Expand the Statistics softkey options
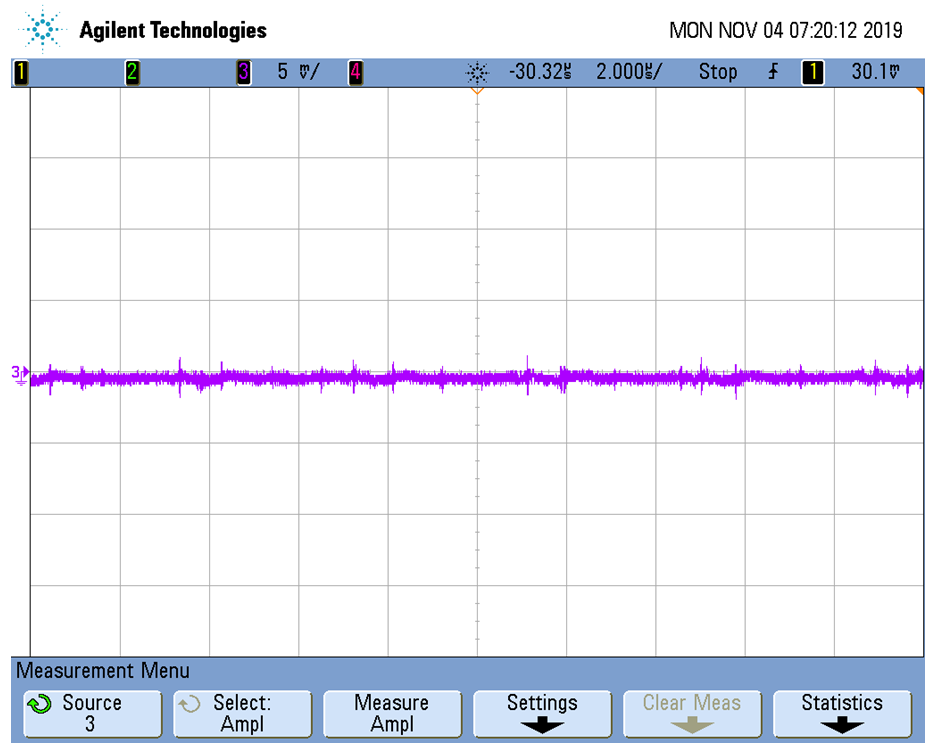Screen dimensions: 948x756 click(842, 713)
